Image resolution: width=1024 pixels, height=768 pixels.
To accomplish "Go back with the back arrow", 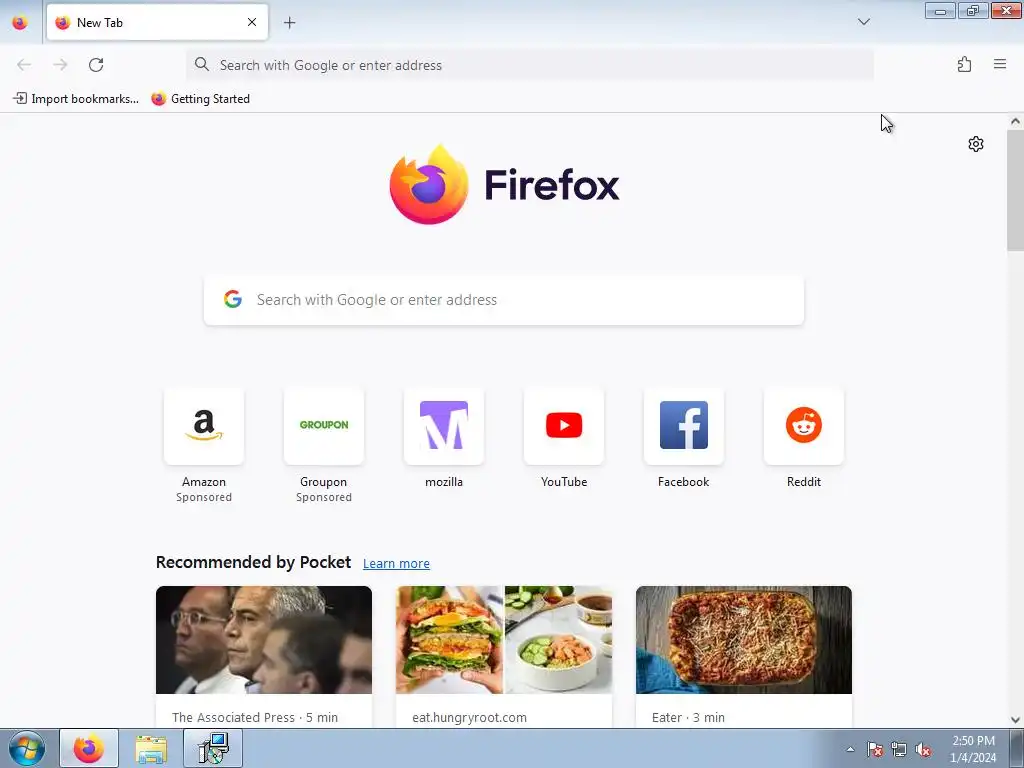I will pos(24,65).
